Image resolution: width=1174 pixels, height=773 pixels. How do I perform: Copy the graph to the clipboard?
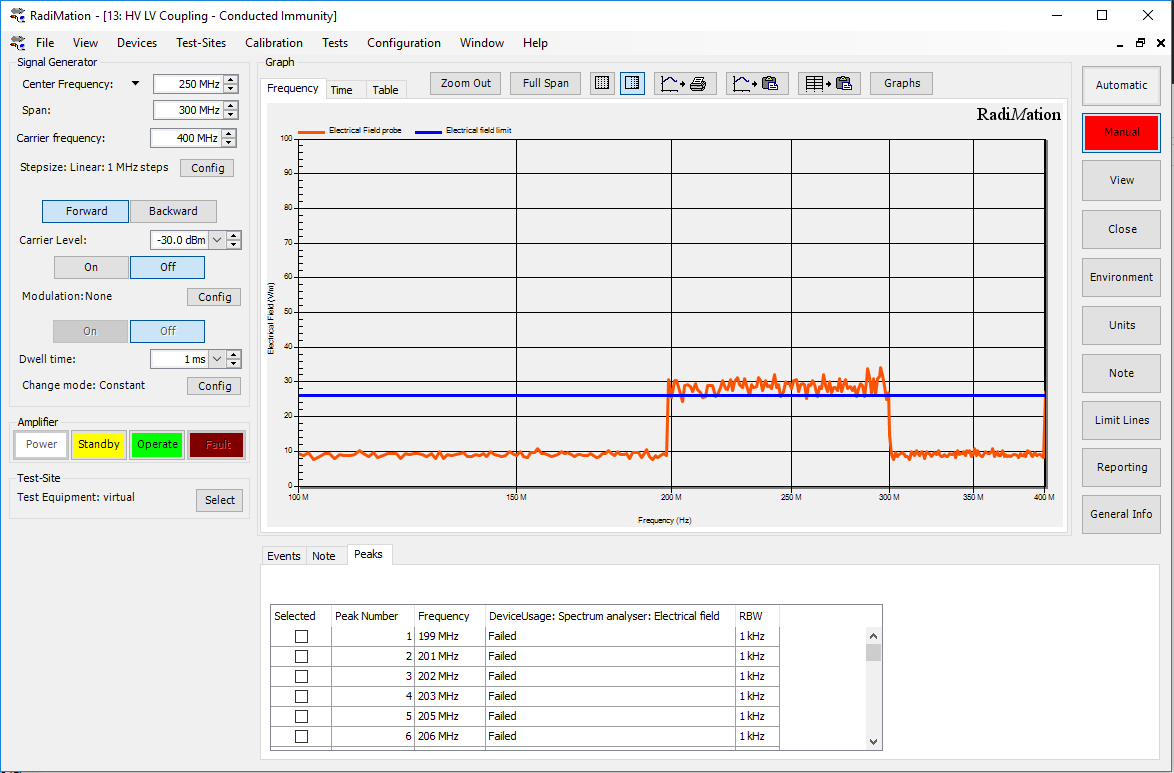(757, 83)
